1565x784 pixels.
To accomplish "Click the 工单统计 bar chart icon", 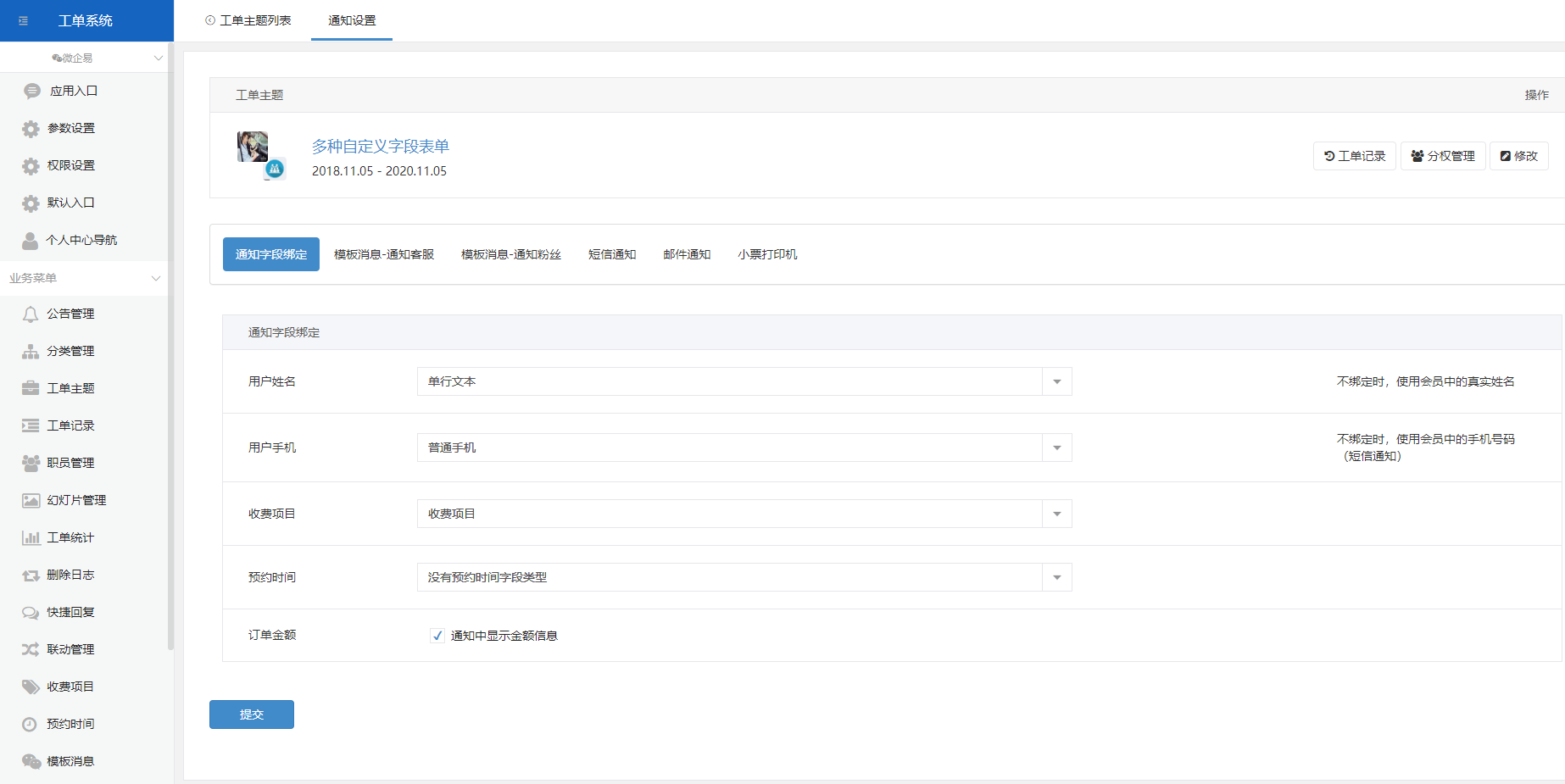I will click(31, 537).
